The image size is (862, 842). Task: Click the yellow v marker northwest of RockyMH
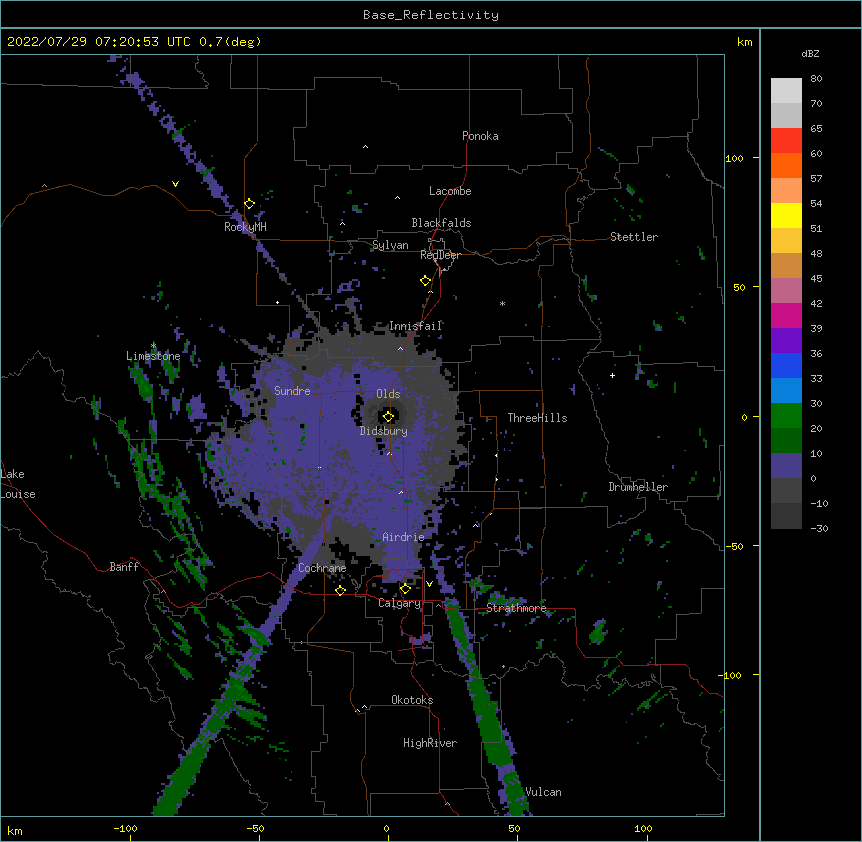pyautogui.click(x=175, y=184)
